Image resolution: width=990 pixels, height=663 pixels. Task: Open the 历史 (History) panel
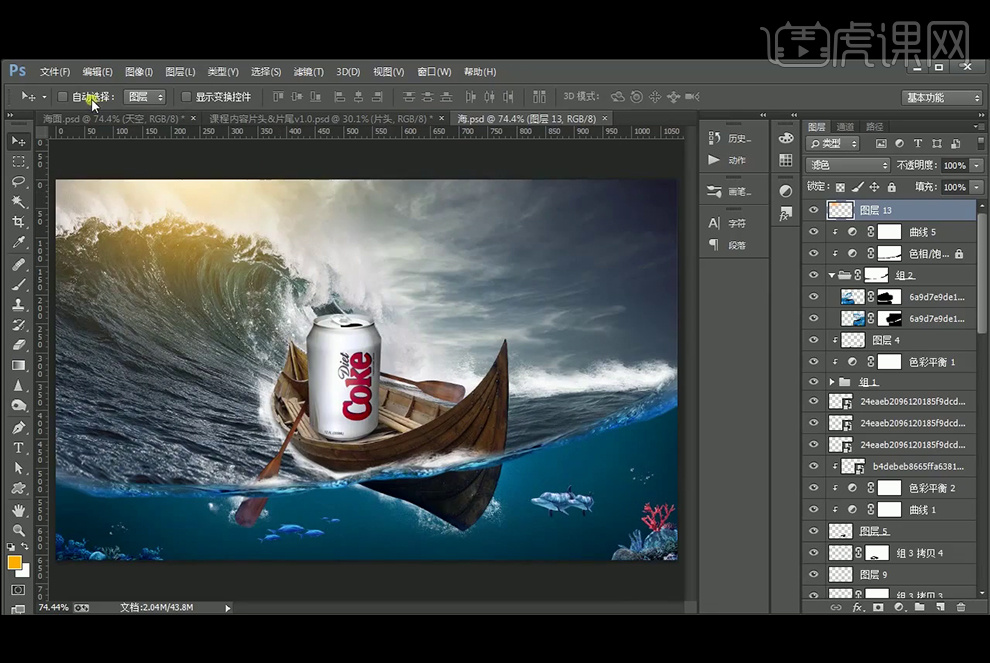click(x=730, y=138)
